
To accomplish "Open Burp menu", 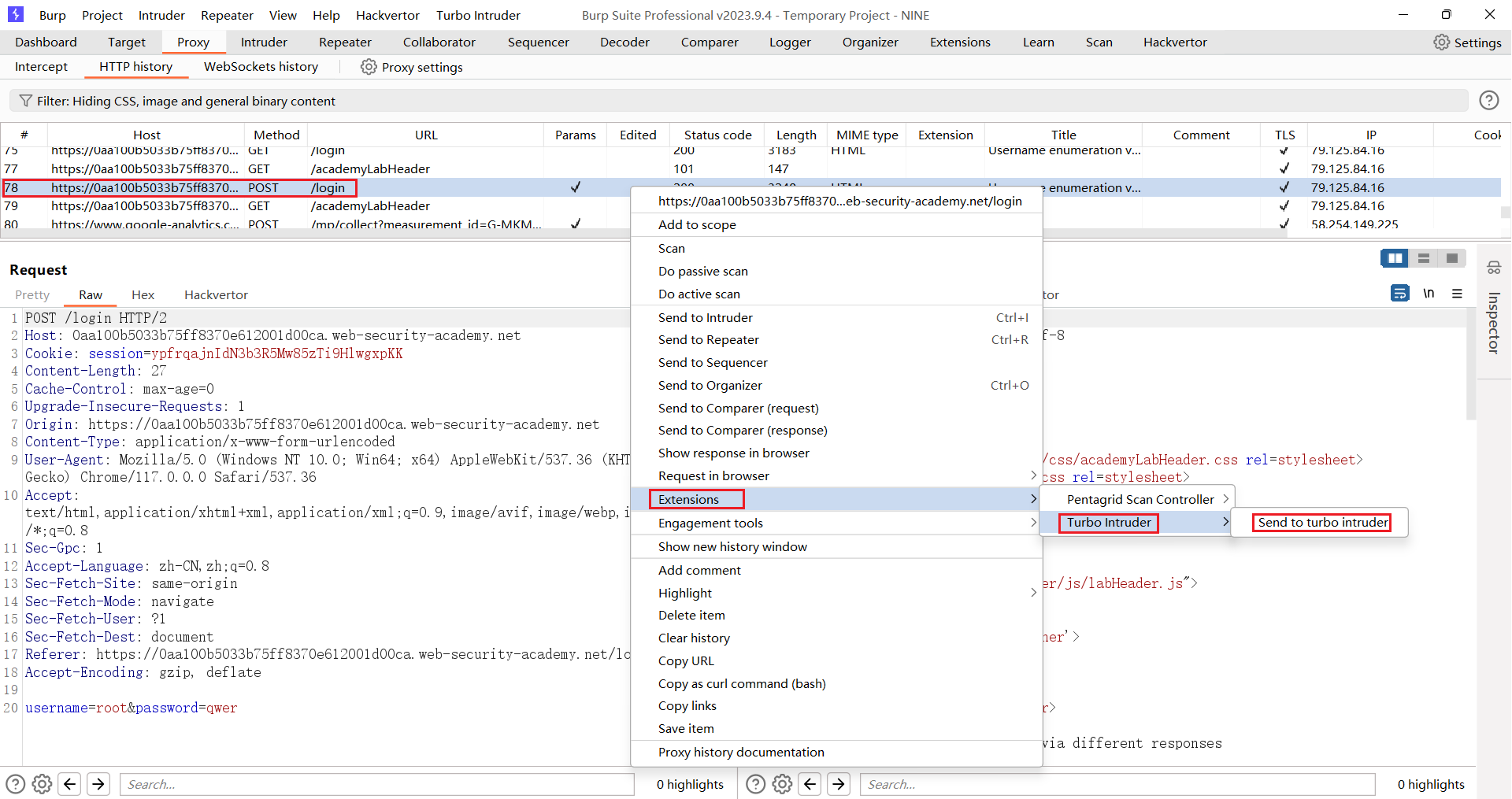I will 52,15.
